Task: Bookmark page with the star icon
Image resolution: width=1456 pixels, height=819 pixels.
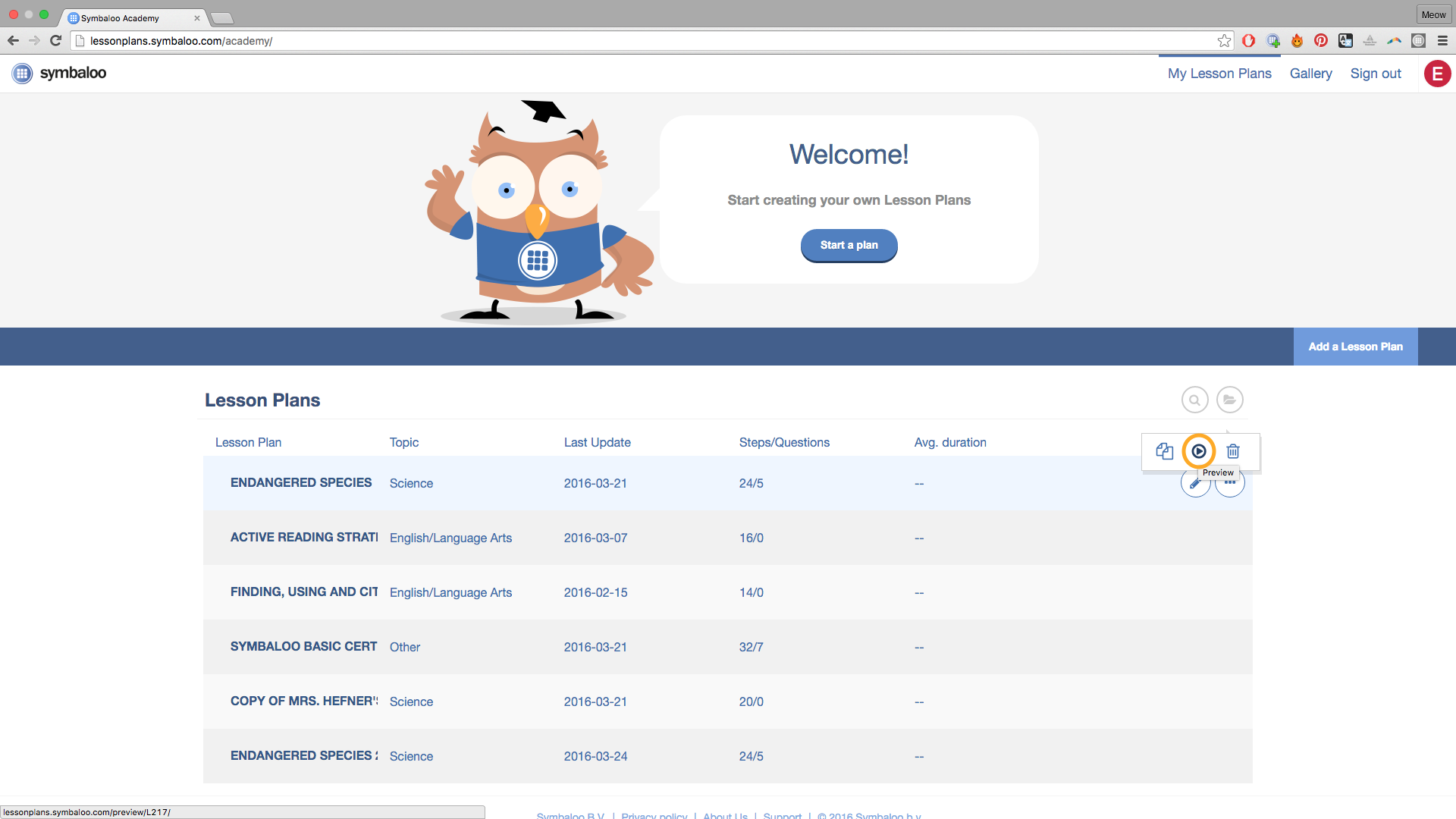Action: (x=1224, y=41)
